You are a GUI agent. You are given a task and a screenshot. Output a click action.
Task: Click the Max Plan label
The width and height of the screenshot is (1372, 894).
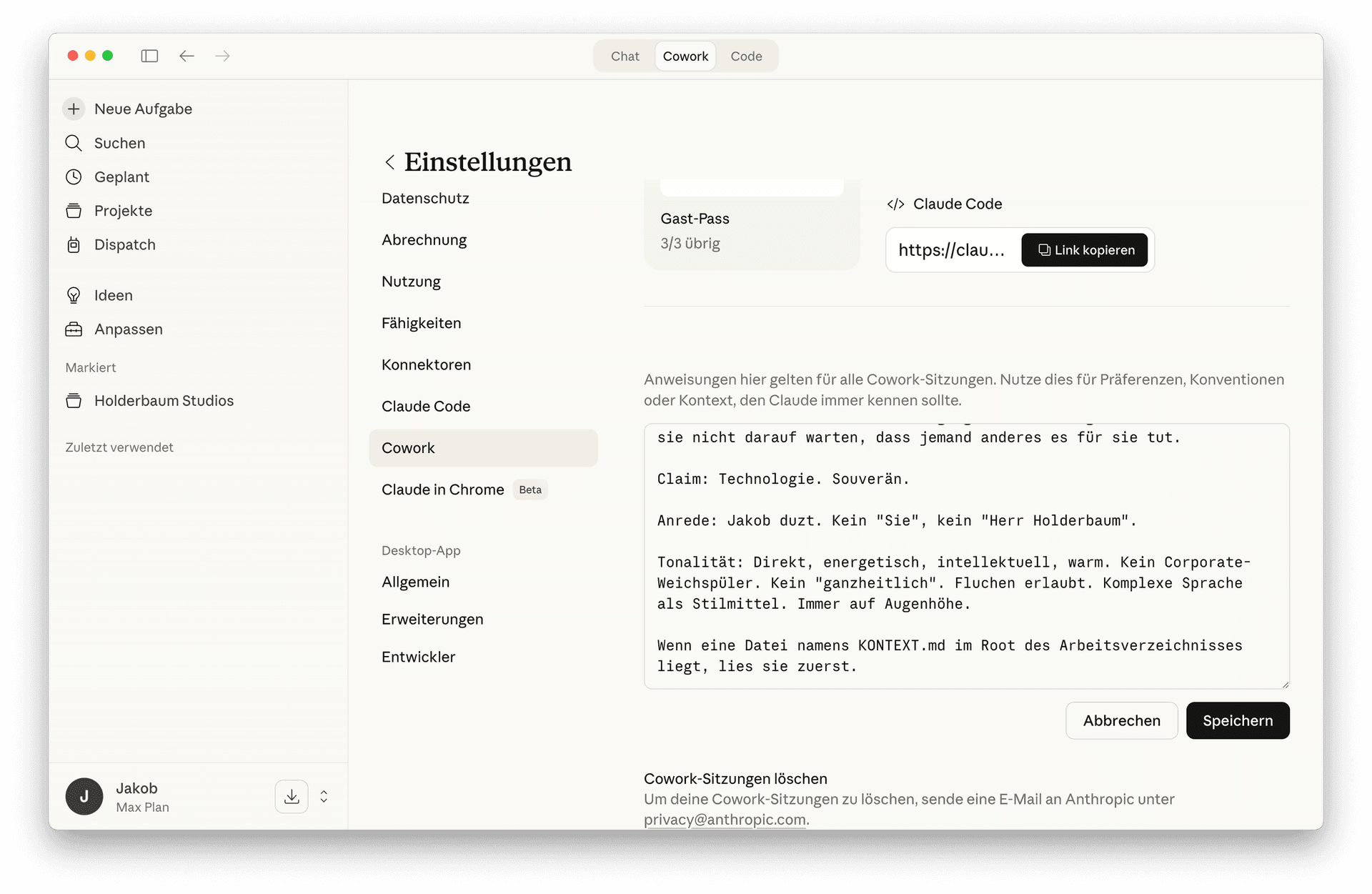click(x=142, y=807)
